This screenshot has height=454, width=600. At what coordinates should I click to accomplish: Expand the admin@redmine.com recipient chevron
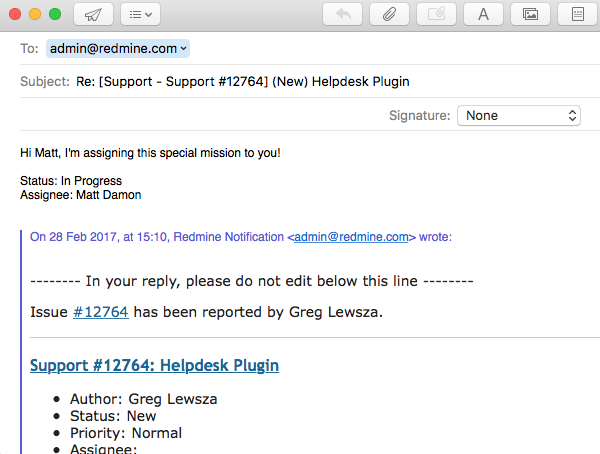tap(184, 48)
